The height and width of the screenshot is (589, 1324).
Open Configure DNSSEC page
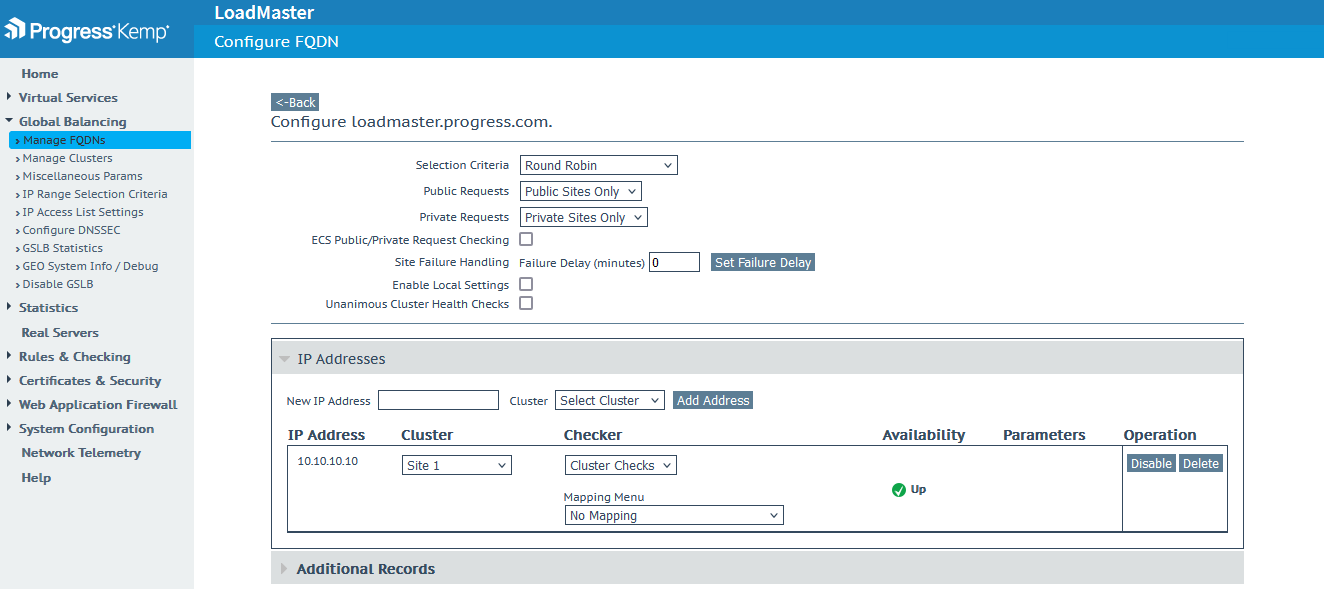(x=71, y=230)
